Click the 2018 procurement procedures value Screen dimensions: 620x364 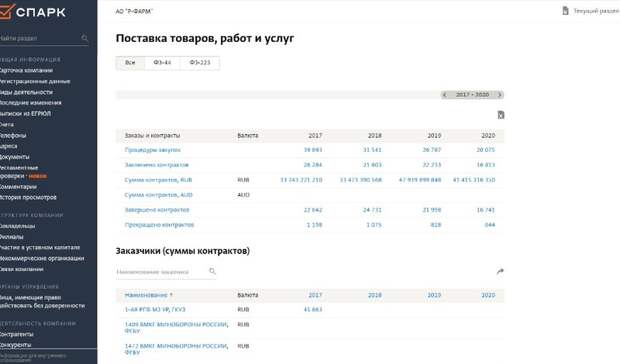372,150
